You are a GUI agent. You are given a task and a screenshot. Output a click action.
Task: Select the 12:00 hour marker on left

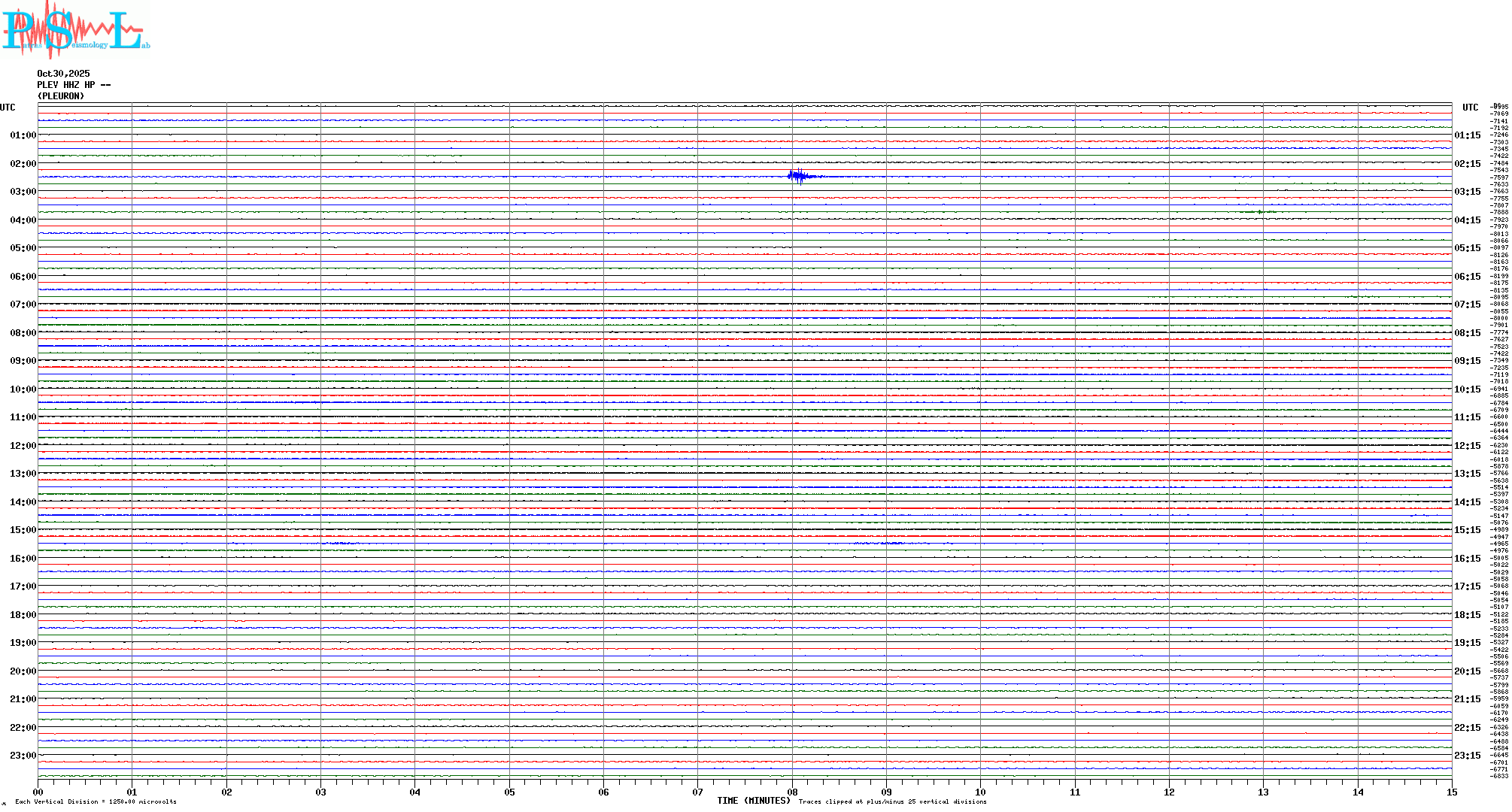point(23,446)
